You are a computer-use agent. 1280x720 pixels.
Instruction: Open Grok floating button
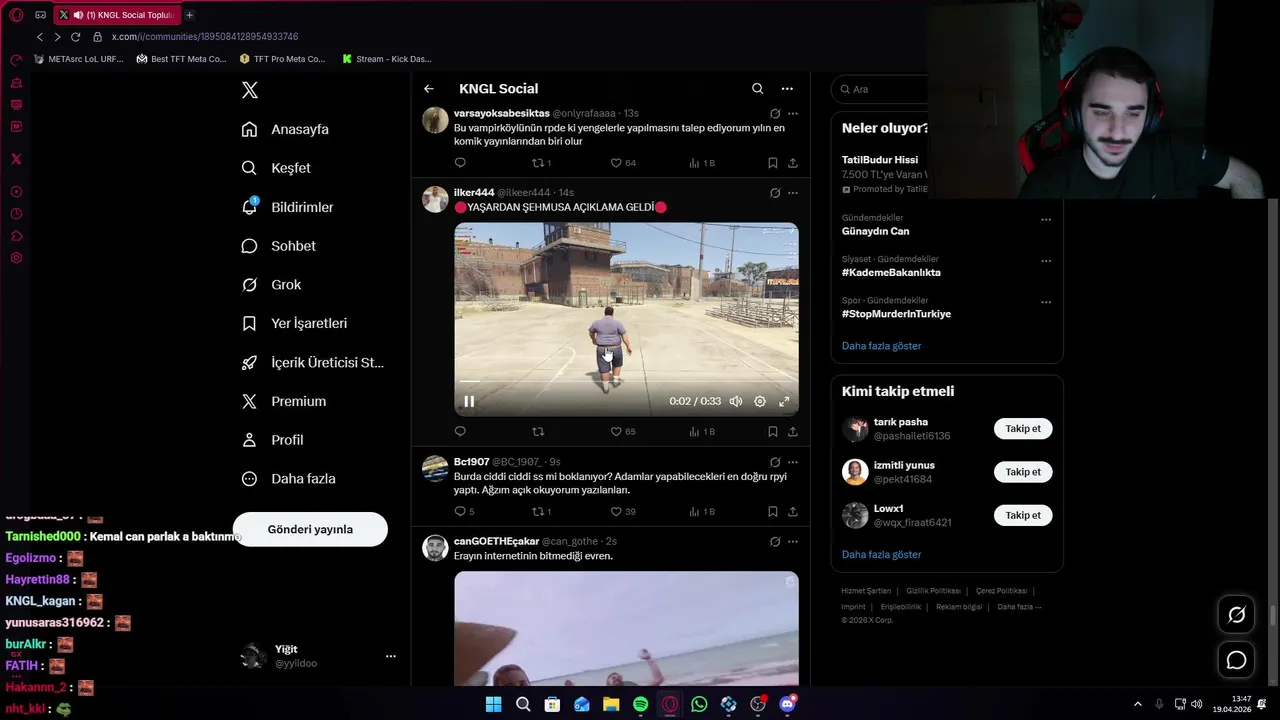(1236, 615)
